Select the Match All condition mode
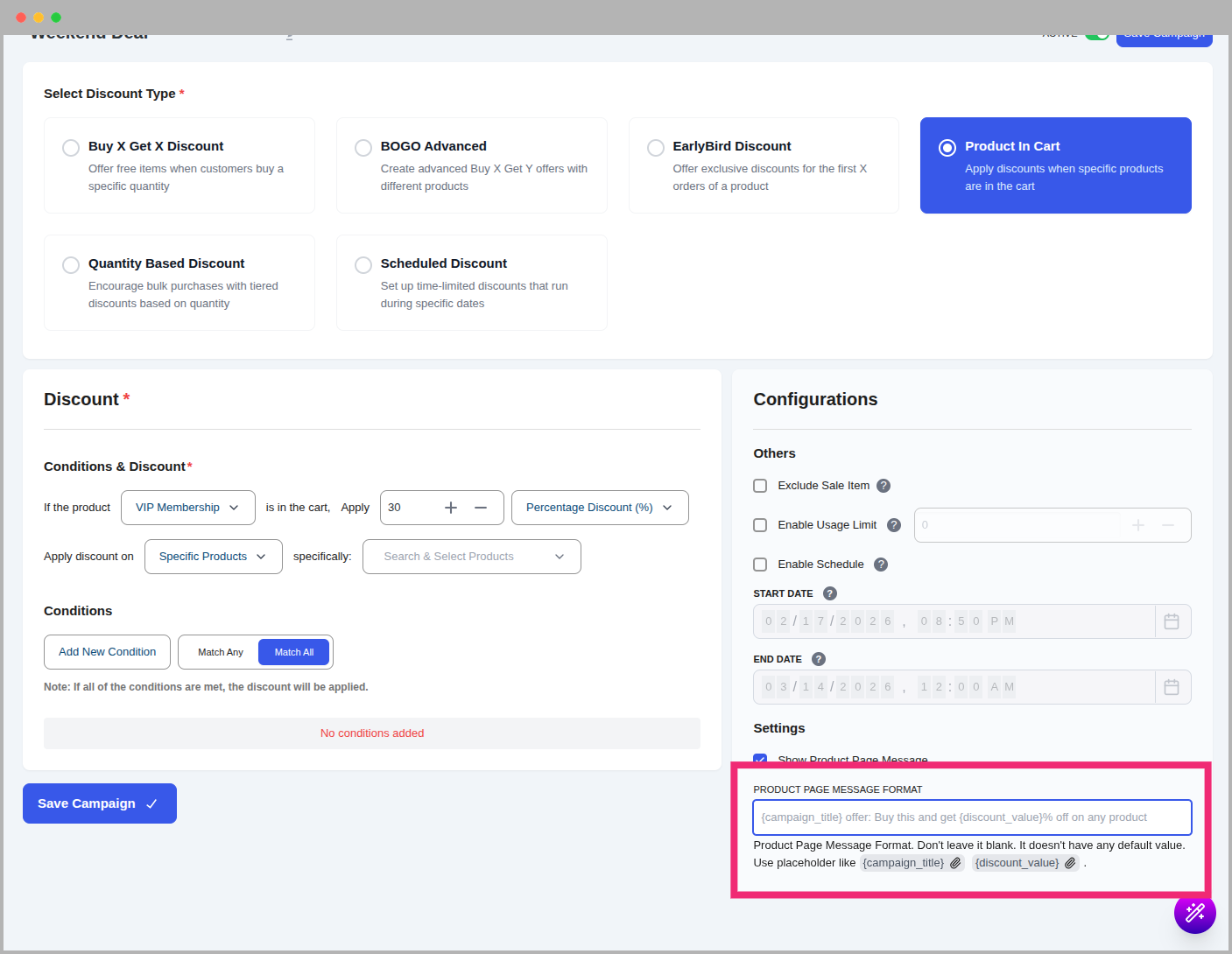 pyautogui.click(x=293, y=651)
